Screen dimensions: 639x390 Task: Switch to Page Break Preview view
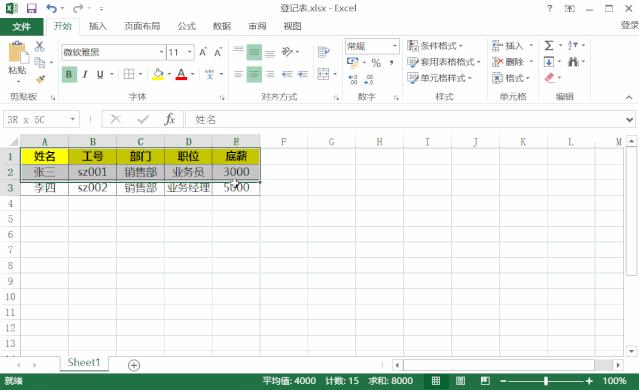point(485,381)
